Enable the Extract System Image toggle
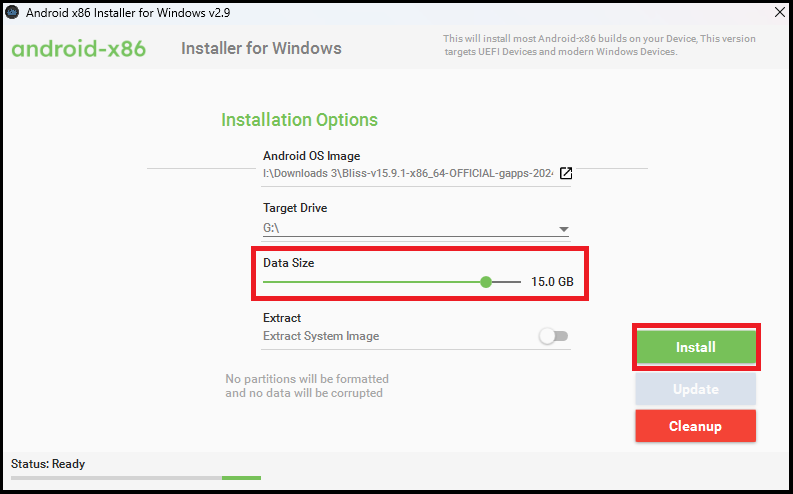The width and height of the screenshot is (793, 494). pyautogui.click(x=553, y=336)
